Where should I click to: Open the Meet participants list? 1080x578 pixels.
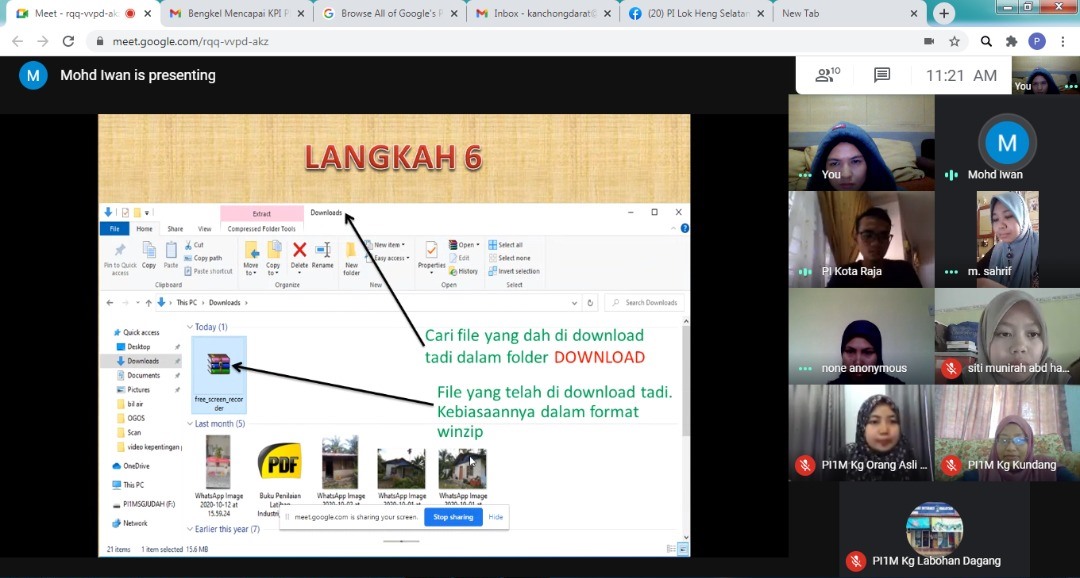pos(827,75)
